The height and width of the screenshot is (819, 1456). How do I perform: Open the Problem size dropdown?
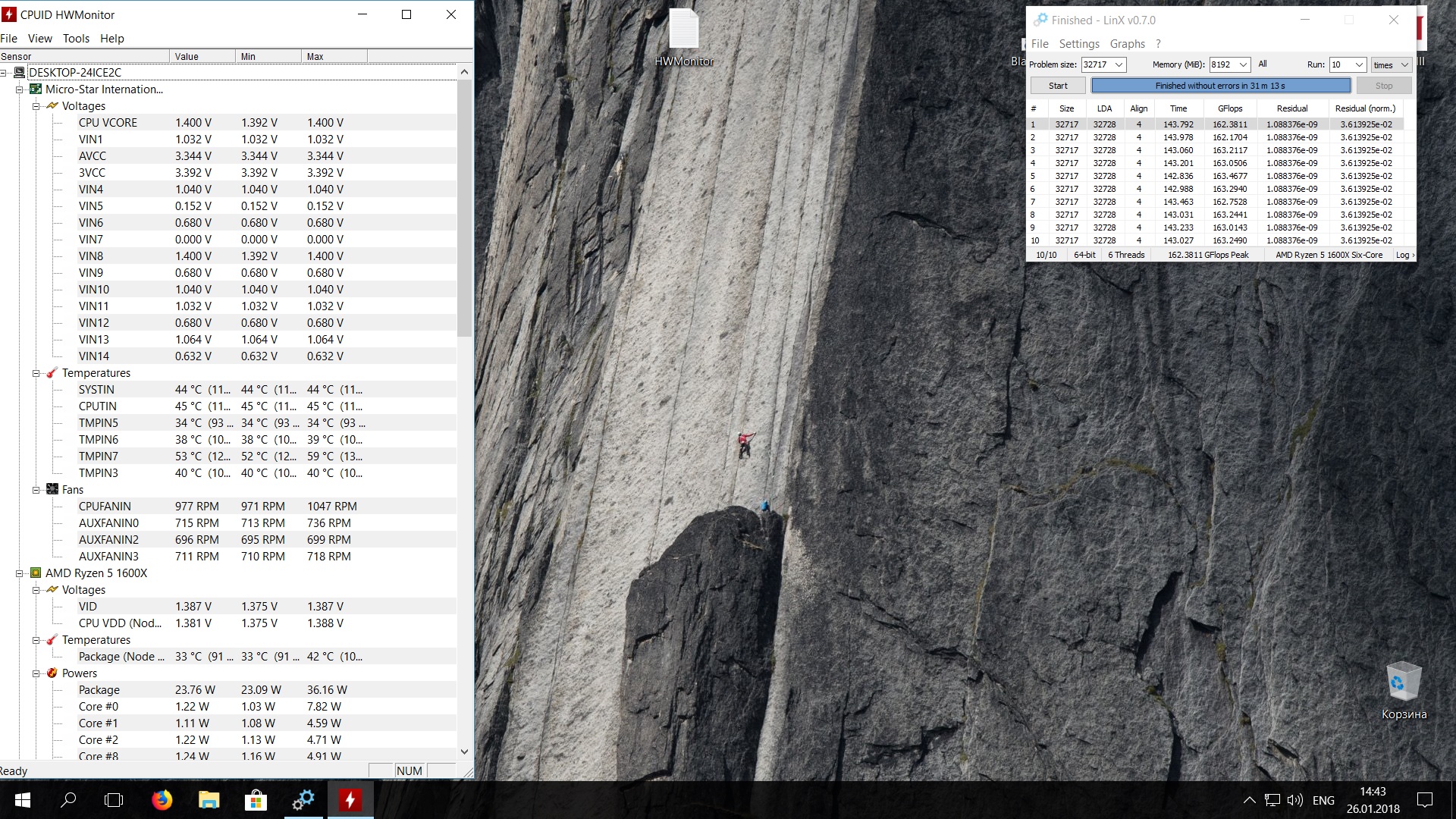(1119, 64)
